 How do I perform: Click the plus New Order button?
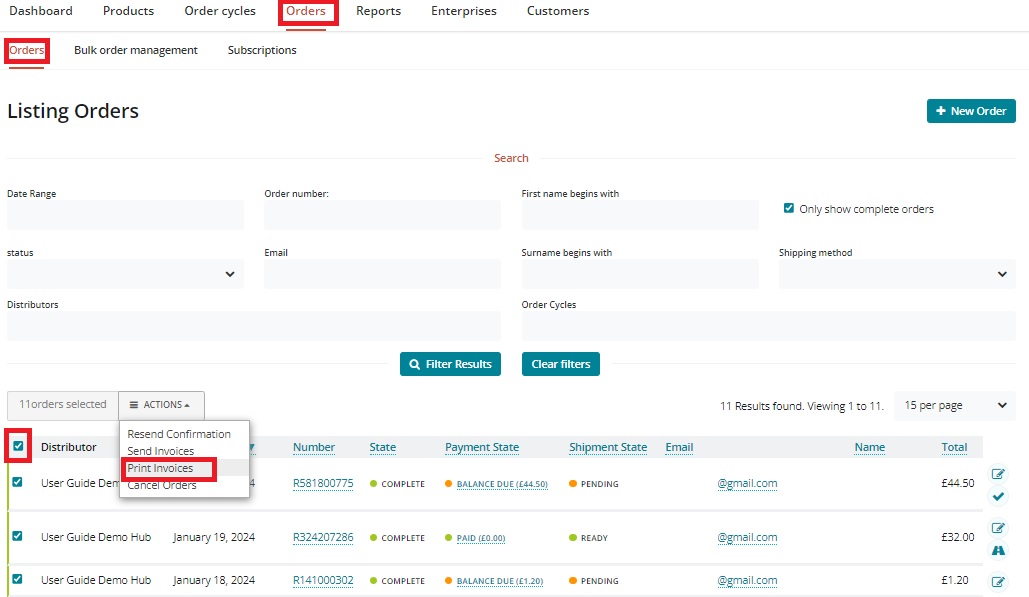971,111
